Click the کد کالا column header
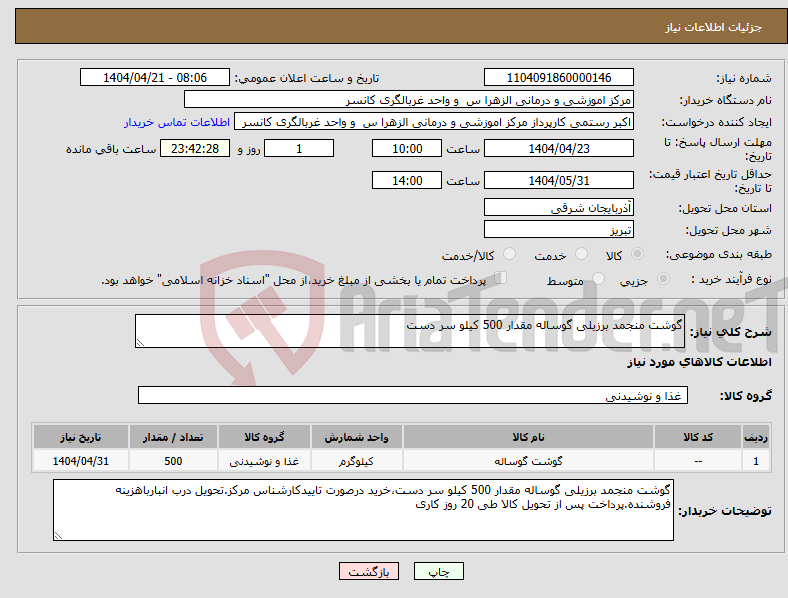Viewport: 788px width, 598px height. point(698,437)
